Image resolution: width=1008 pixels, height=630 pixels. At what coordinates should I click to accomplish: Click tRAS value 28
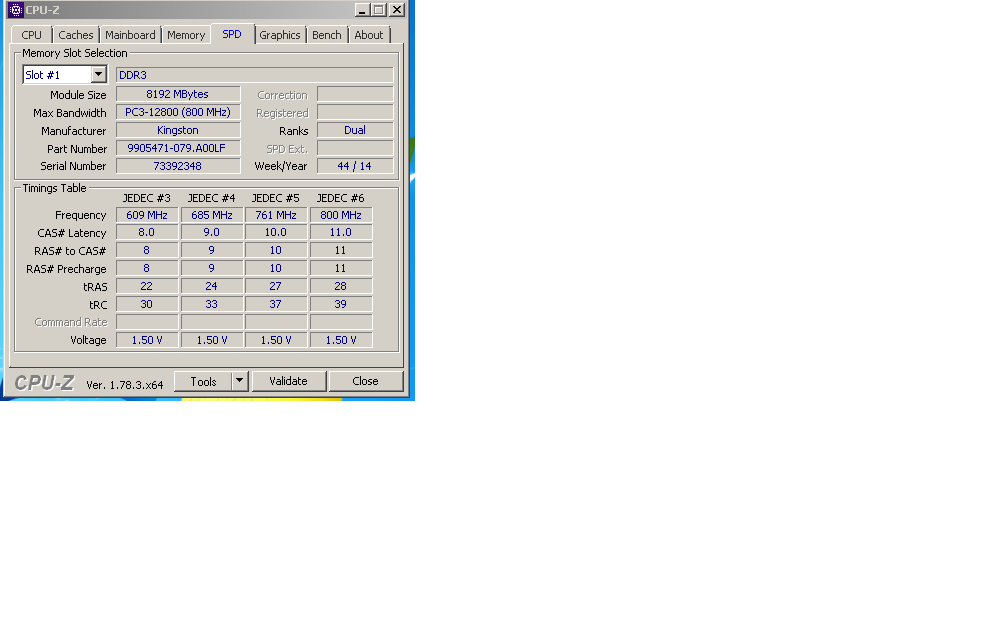[x=341, y=286]
